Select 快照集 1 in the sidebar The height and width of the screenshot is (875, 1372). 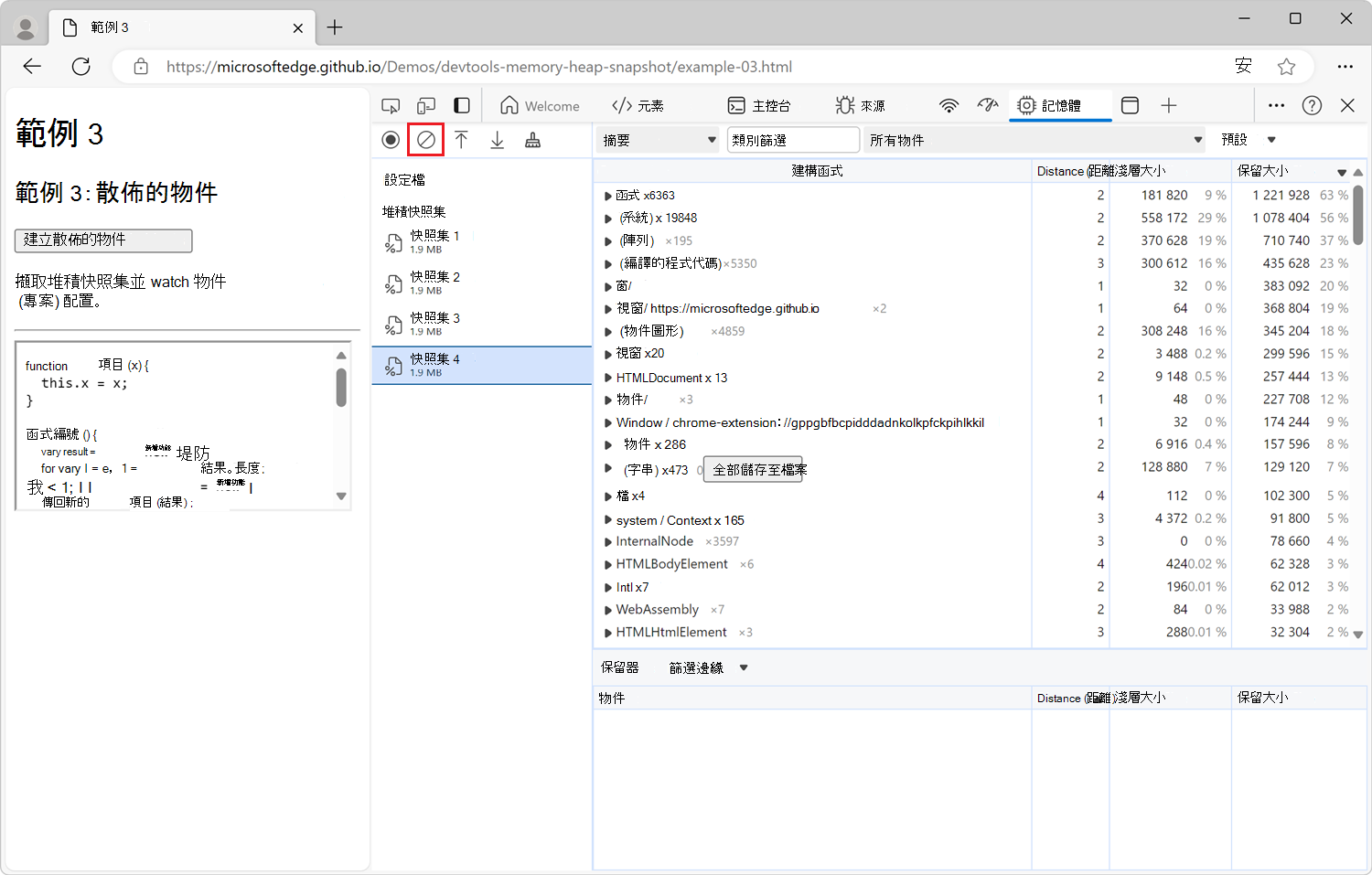tap(482, 241)
